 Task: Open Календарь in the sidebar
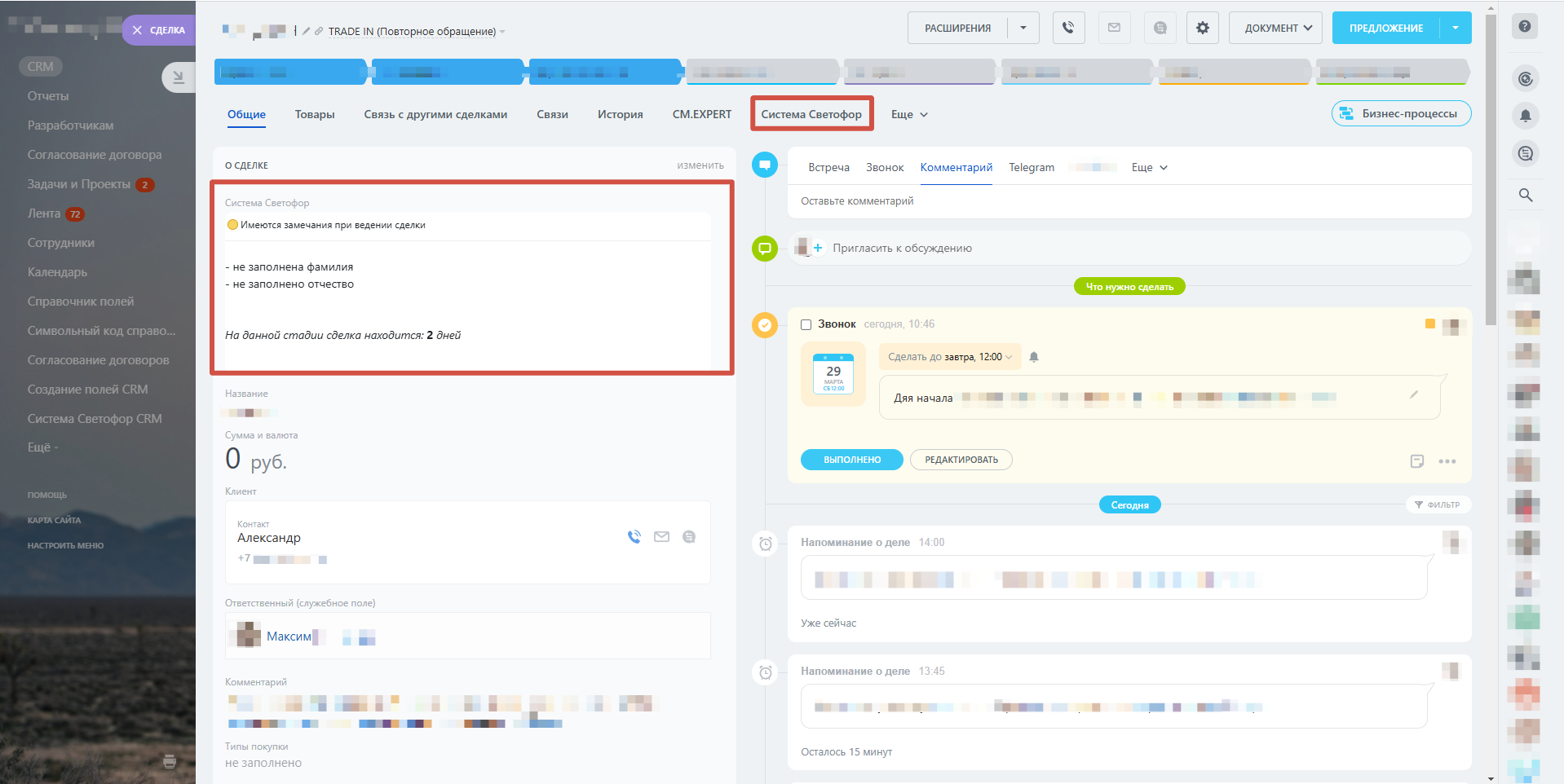tap(57, 272)
